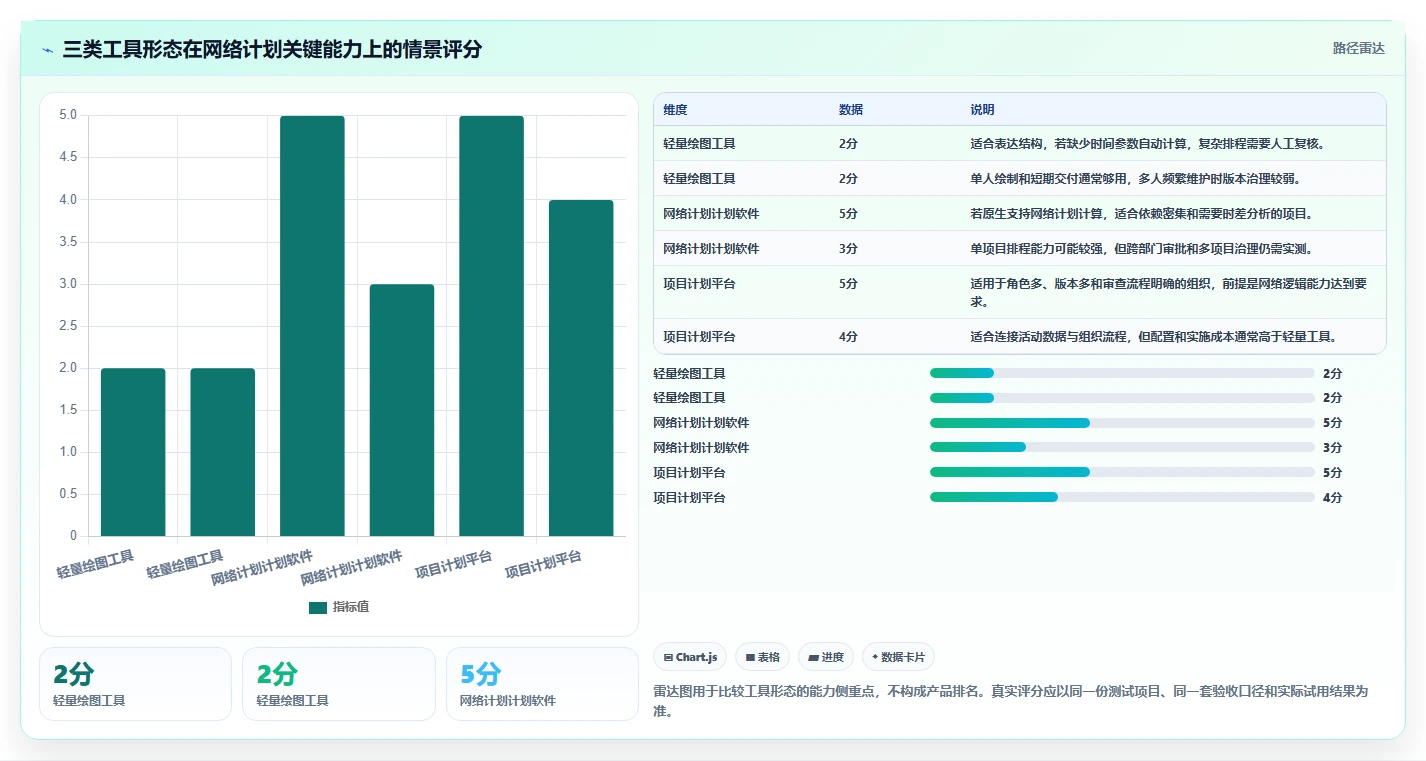Image resolution: width=1426 pixels, height=761 pixels.
Task: Click the 1.5 y-axis tick label
Action: pos(68,410)
